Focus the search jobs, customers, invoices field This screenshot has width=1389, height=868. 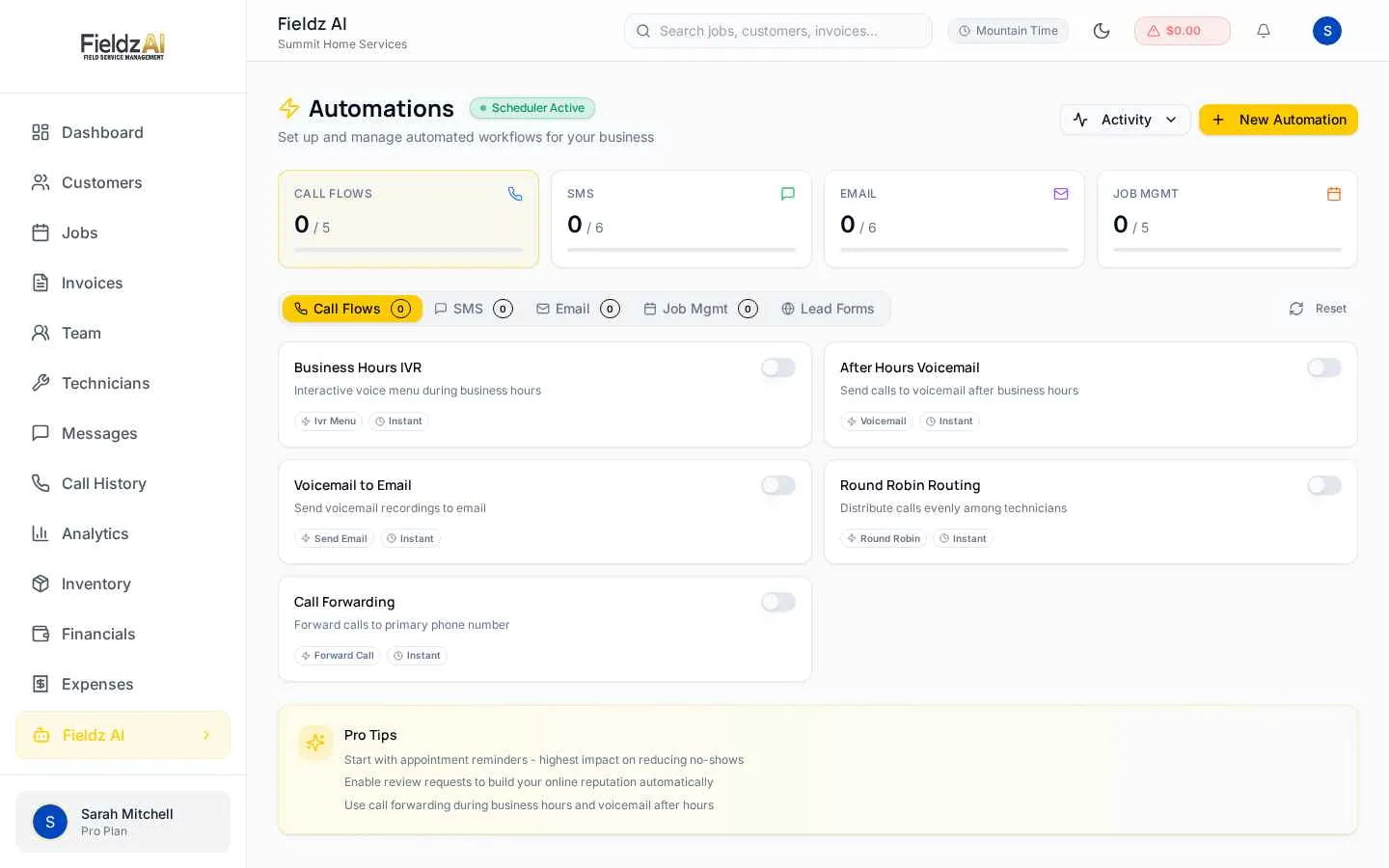coord(778,31)
